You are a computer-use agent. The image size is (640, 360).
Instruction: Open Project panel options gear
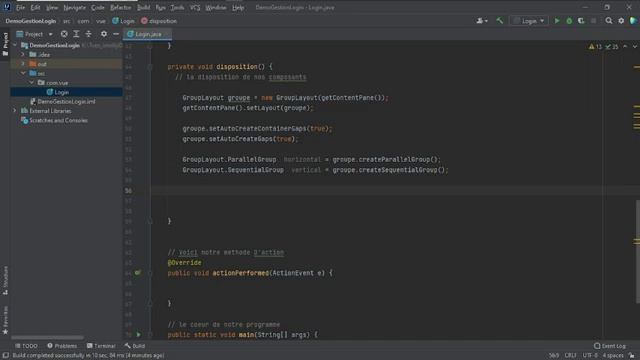pyautogui.click(x=104, y=34)
